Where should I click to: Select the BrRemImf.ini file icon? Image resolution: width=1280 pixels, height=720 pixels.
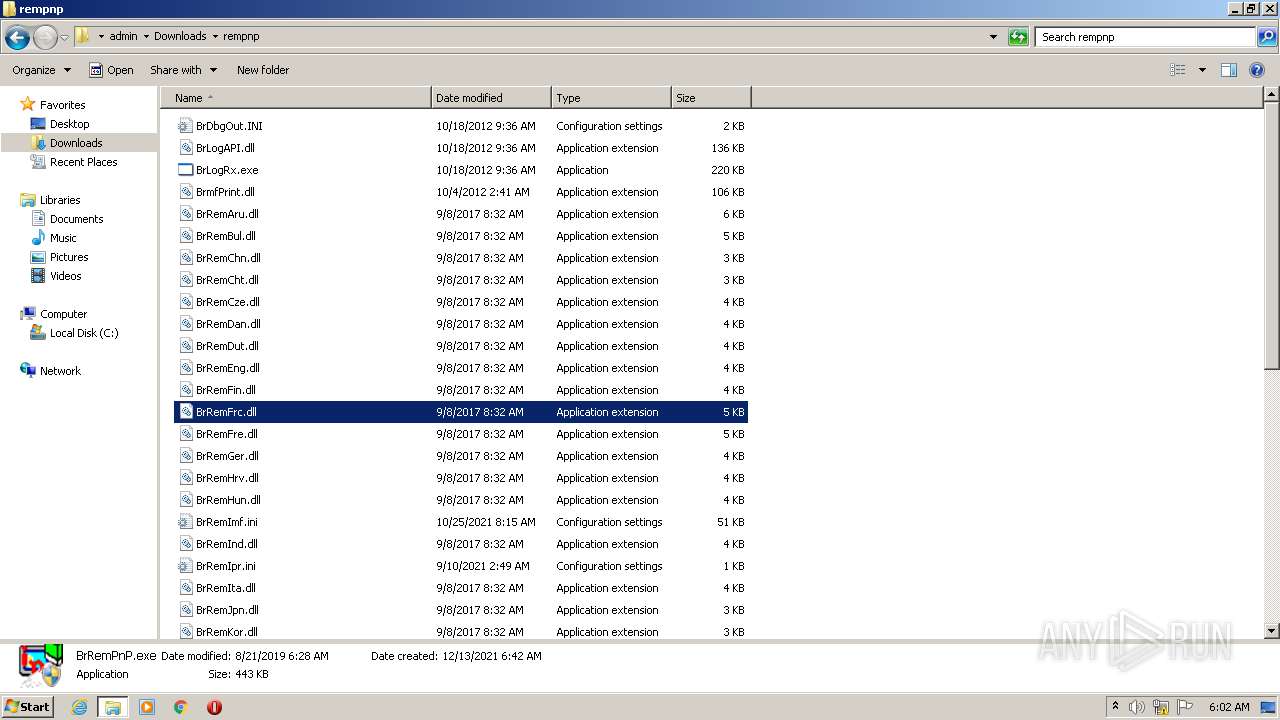pyautogui.click(x=185, y=522)
